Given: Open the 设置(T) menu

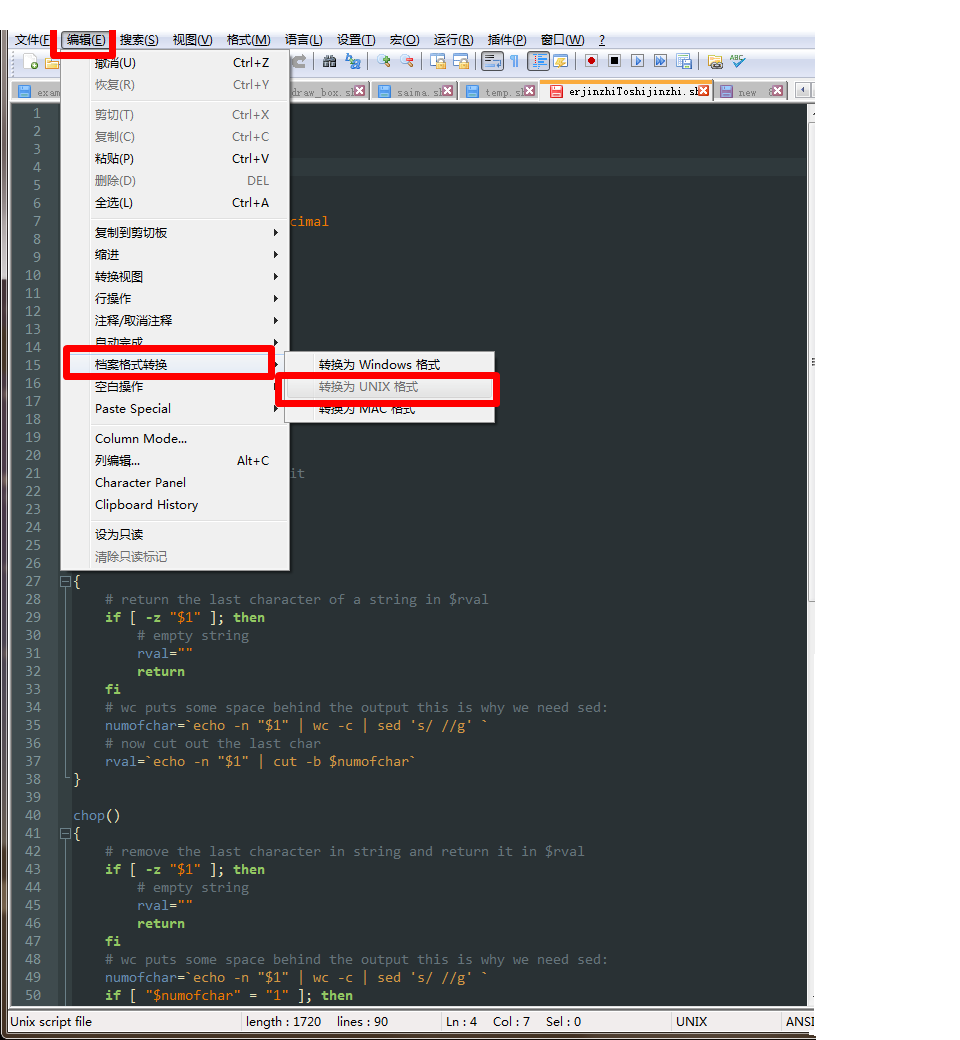Looking at the screenshot, I should point(356,40).
